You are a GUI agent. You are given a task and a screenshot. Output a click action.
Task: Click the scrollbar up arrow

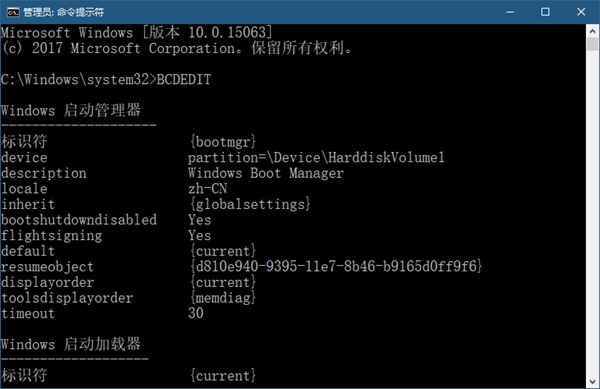tap(592, 31)
